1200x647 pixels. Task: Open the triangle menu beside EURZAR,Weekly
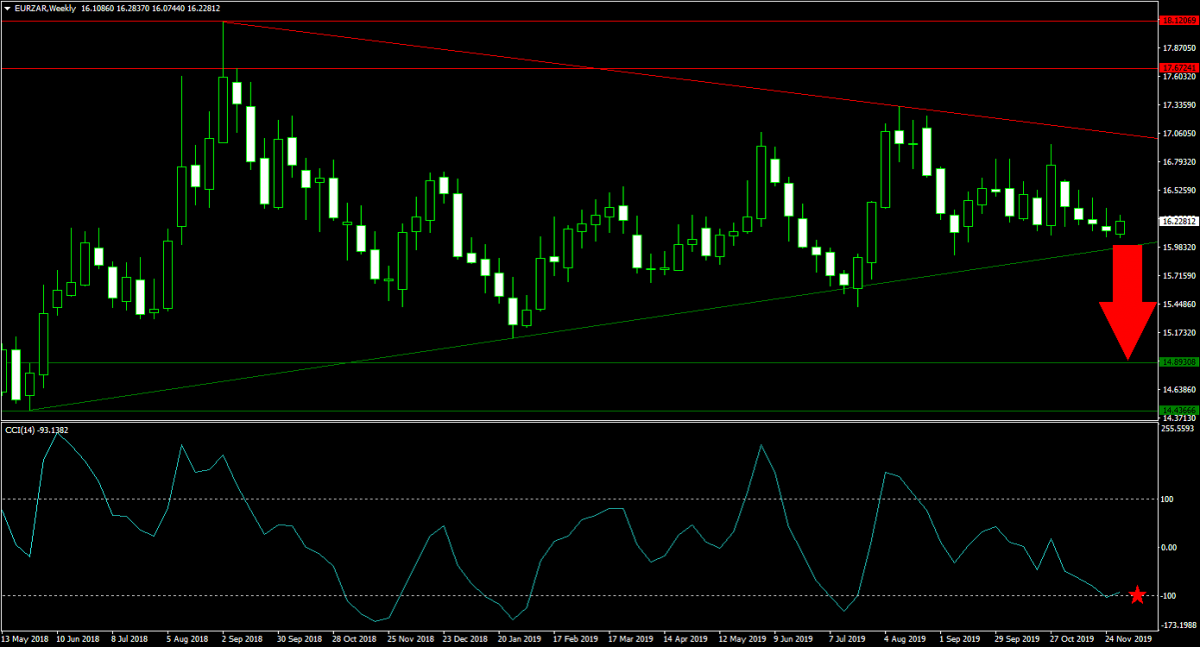click(x=7, y=7)
